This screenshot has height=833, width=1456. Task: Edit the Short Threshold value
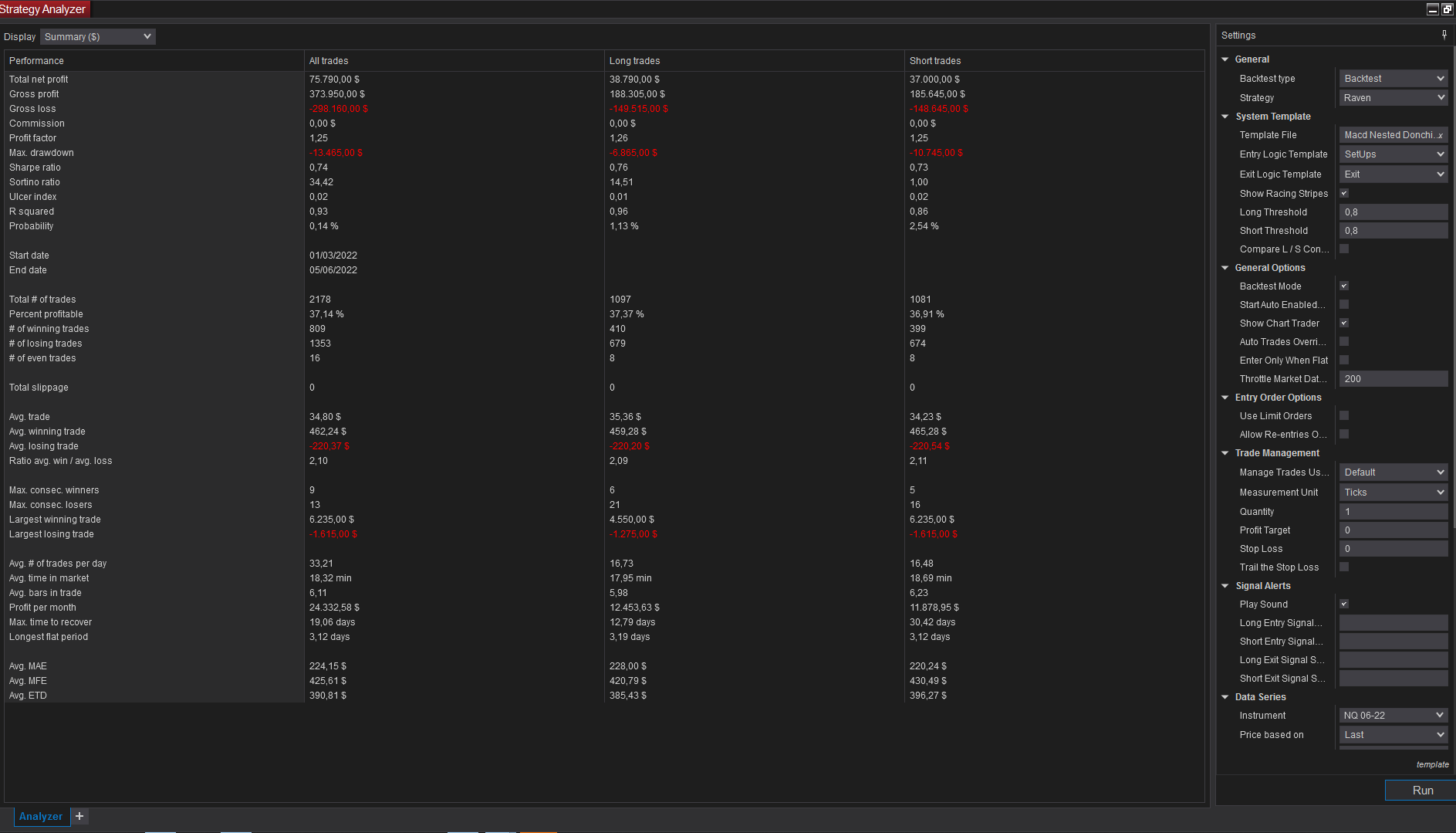[x=1394, y=231]
